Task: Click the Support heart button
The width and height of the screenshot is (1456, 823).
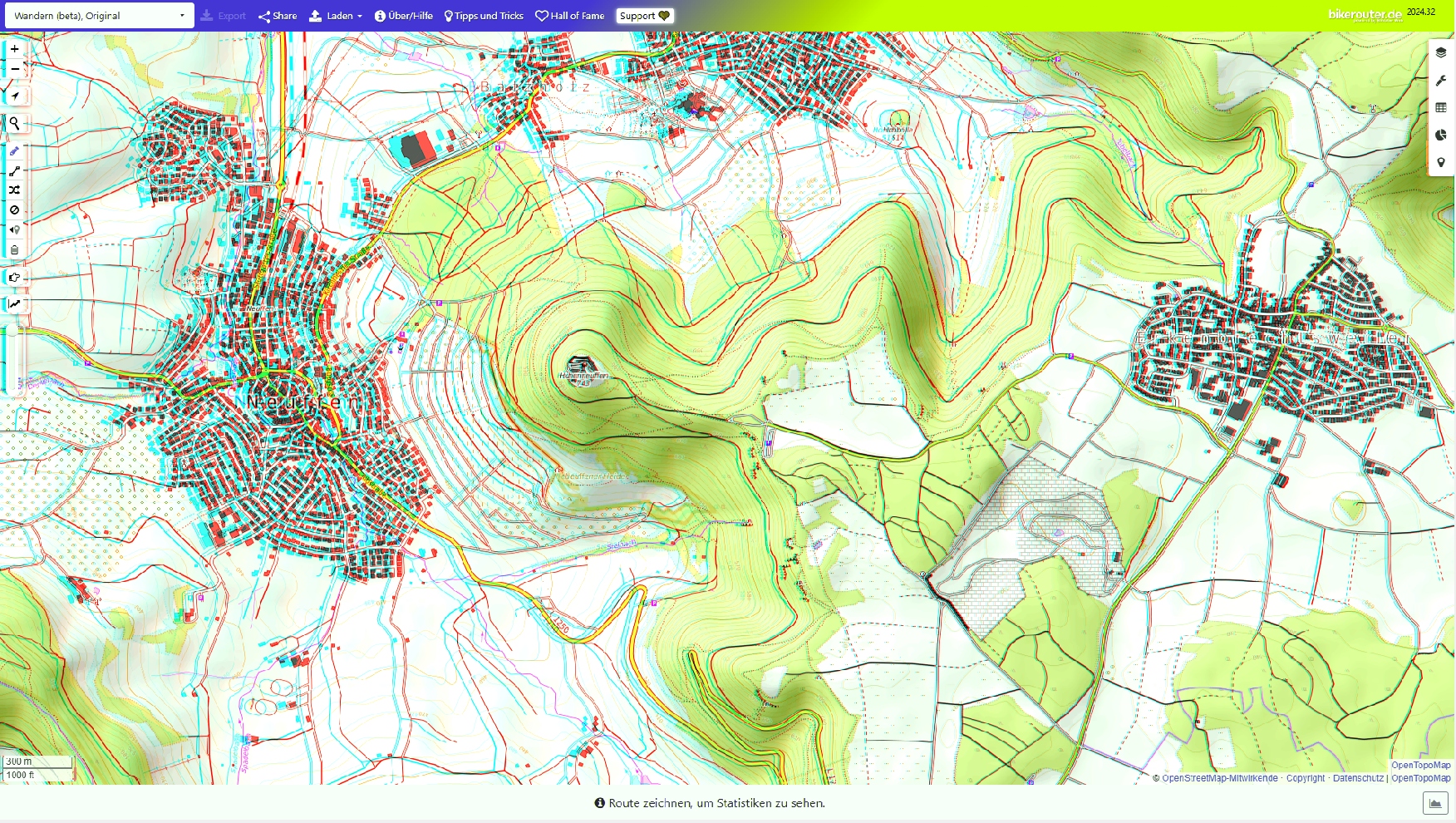Action: point(645,16)
